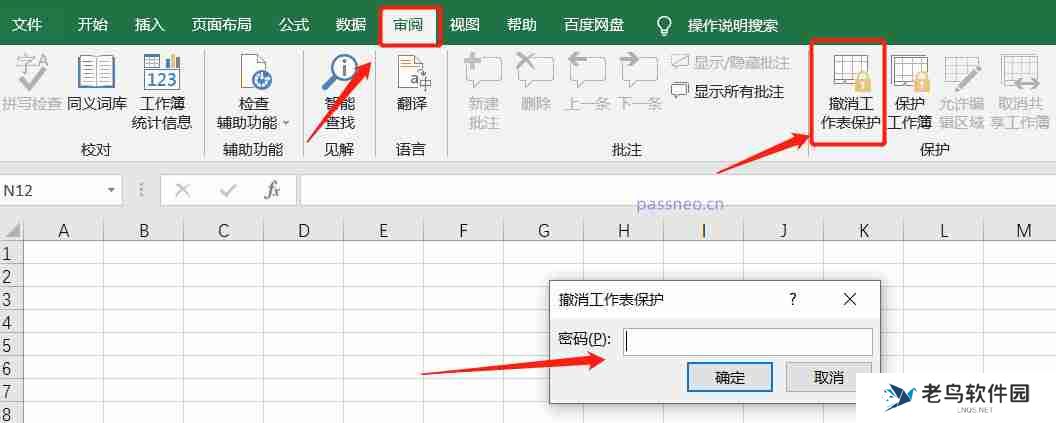Toggle 显示/隐藏批注
Viewport: 1056px width, 423px height.
coord(730,63)
